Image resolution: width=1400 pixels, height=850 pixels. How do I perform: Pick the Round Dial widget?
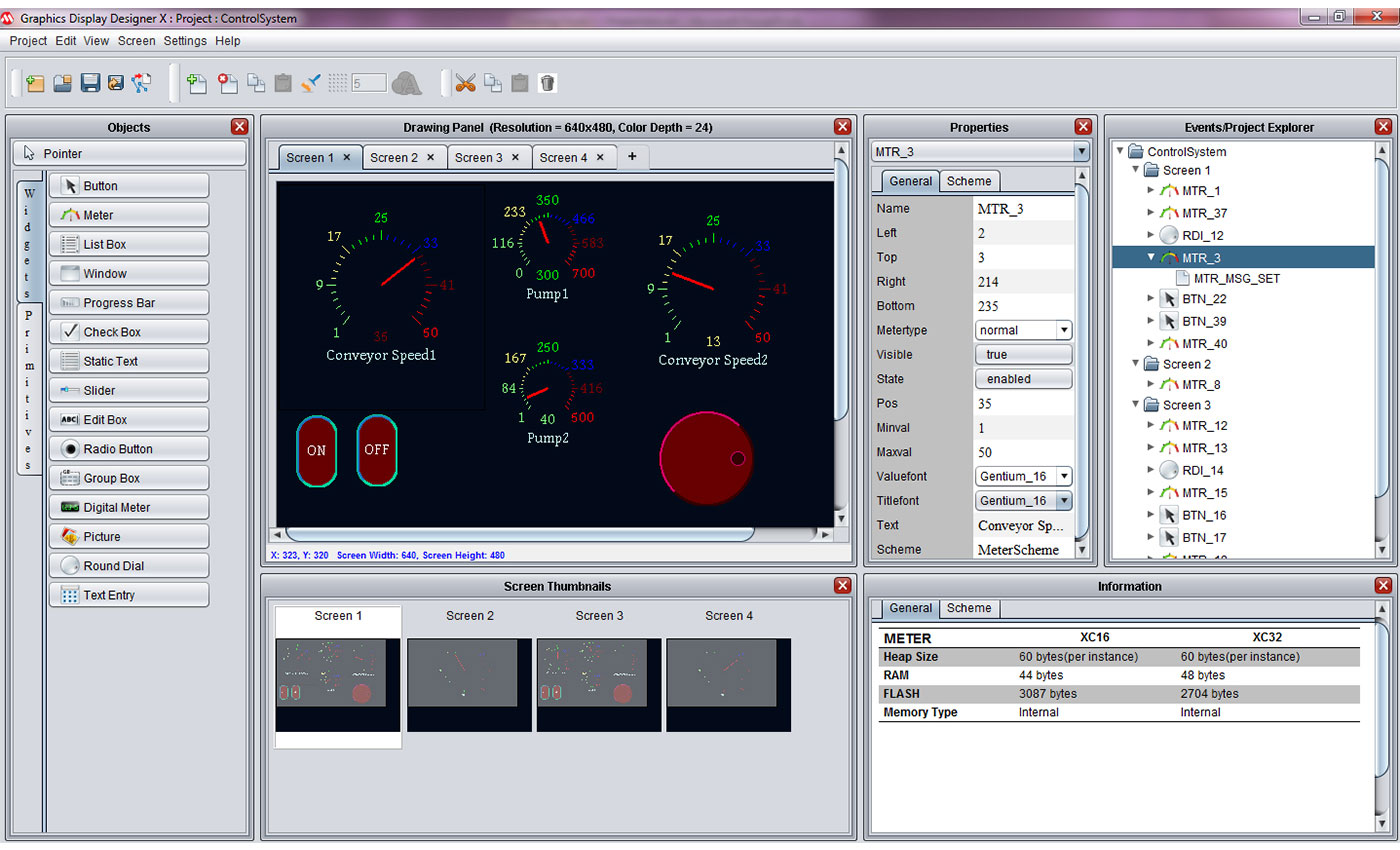(129, 566)
